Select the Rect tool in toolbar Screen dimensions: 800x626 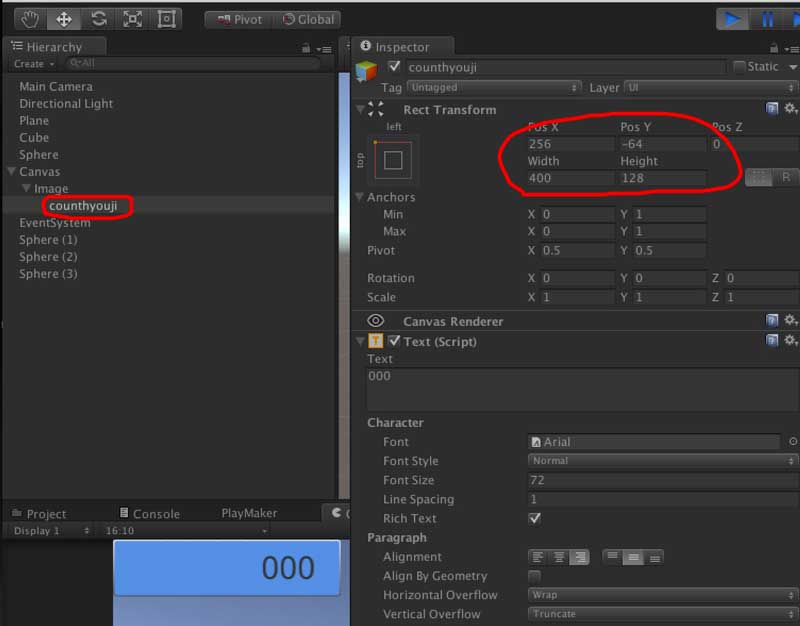point(166,19)
